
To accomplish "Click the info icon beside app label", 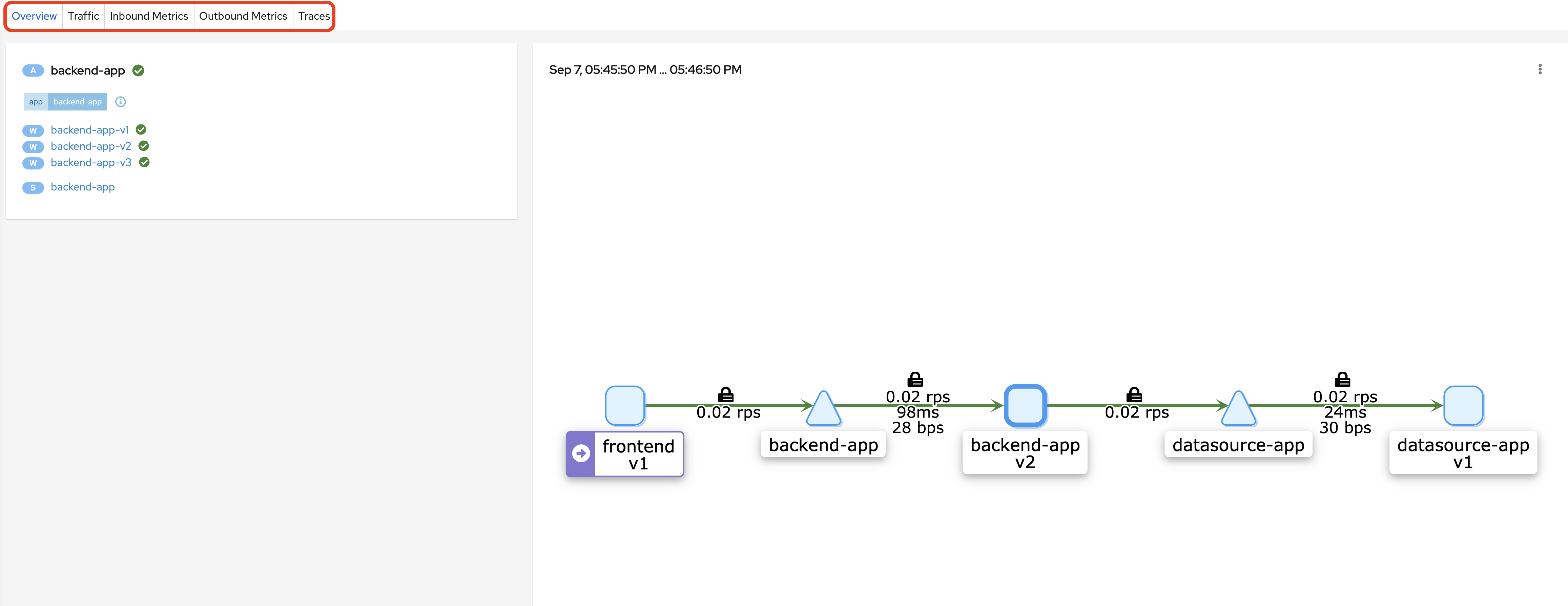I will pos(121,102).
